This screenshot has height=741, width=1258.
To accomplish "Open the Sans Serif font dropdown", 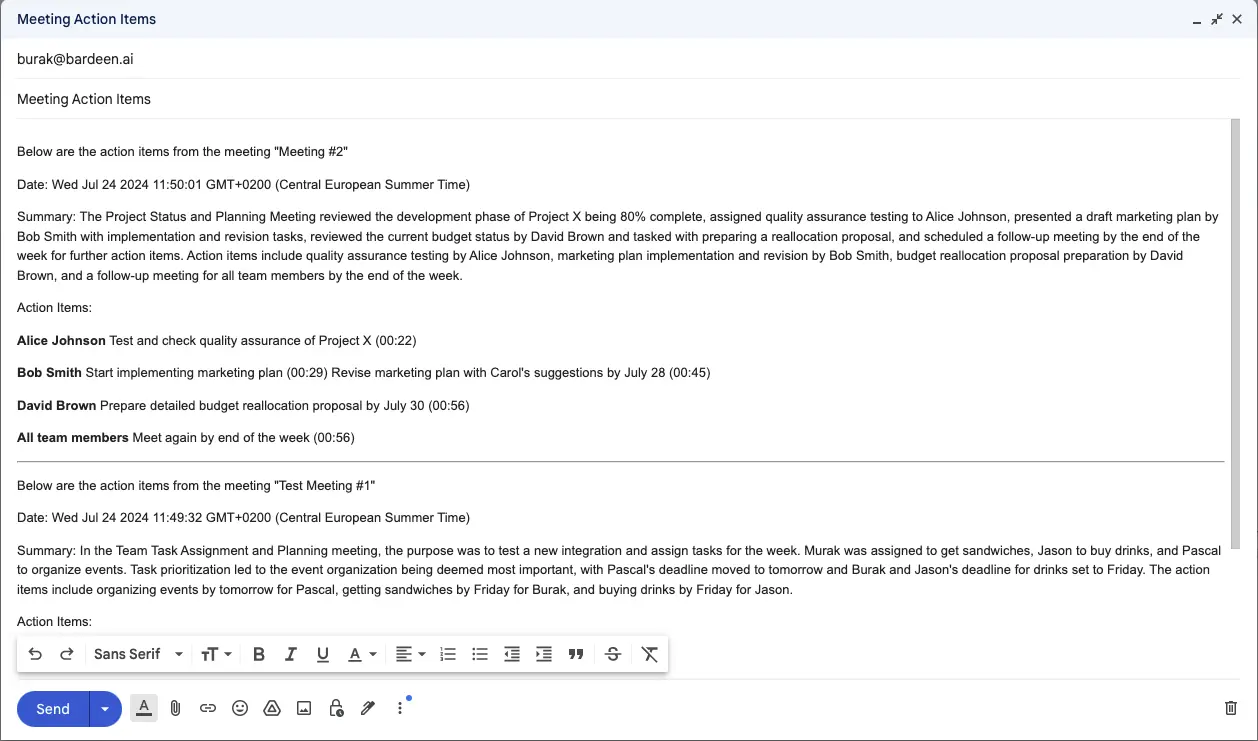I will coord(138,654).
